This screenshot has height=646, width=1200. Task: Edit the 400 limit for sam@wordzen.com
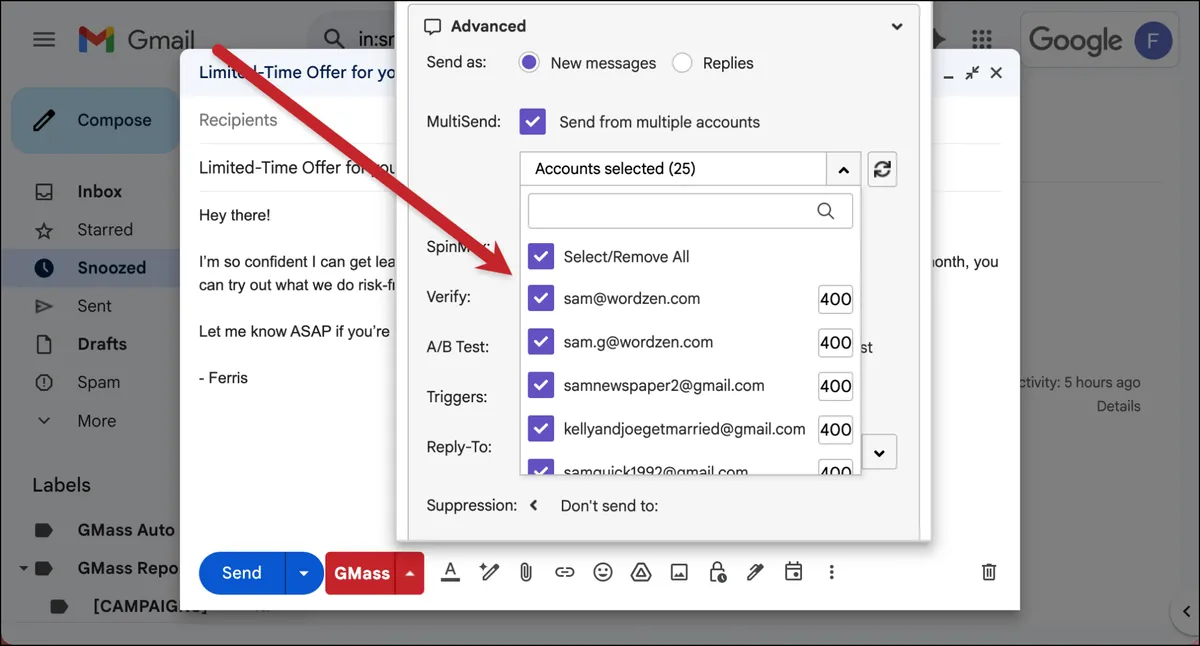pyautogui.click(x=836, y=299)
